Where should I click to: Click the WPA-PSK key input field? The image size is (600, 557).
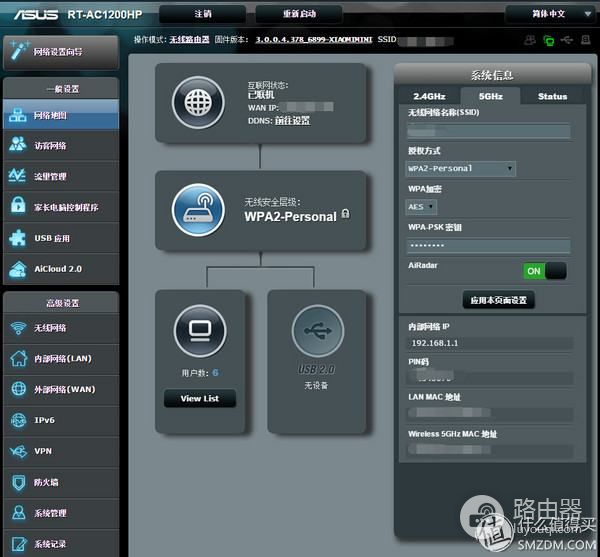coord(489,246)
